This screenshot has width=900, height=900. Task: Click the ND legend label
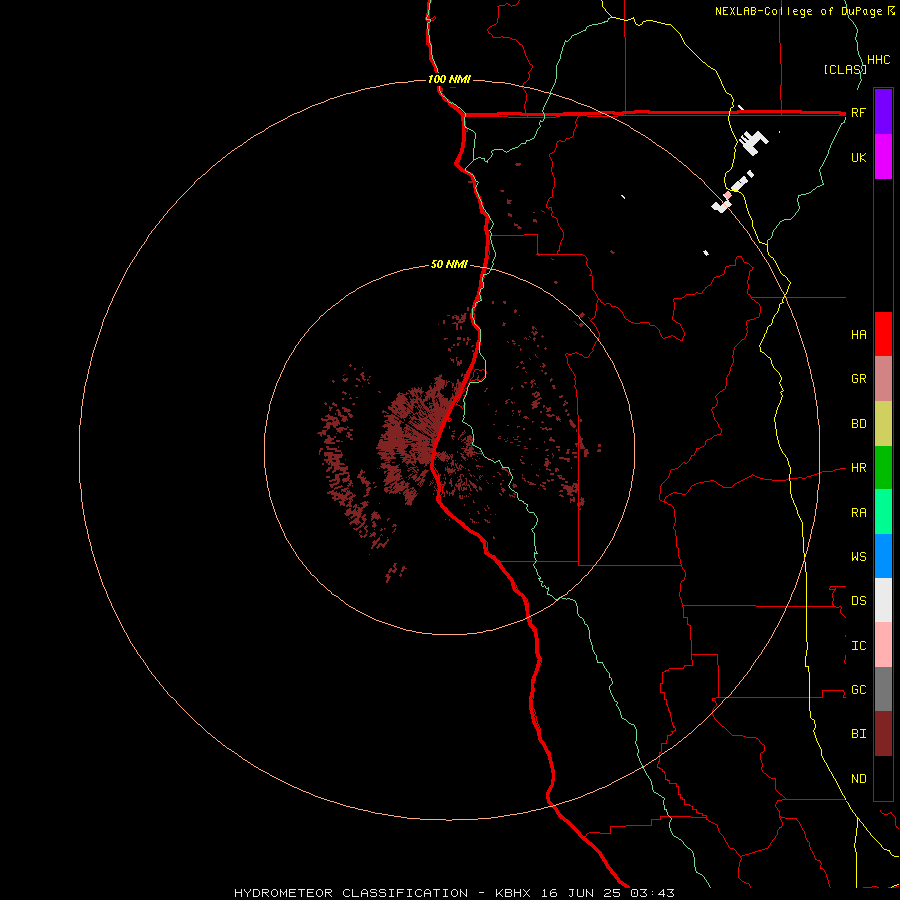tap(858, 779)
